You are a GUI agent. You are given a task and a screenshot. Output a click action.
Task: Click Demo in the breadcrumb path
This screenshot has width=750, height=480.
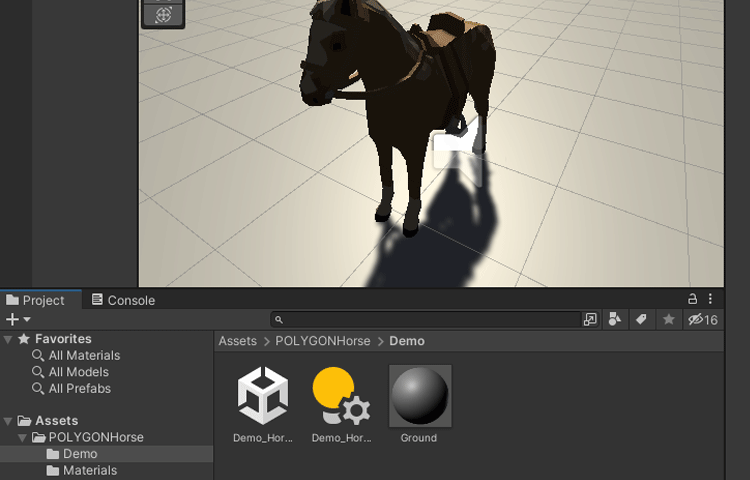coord(407,341)
